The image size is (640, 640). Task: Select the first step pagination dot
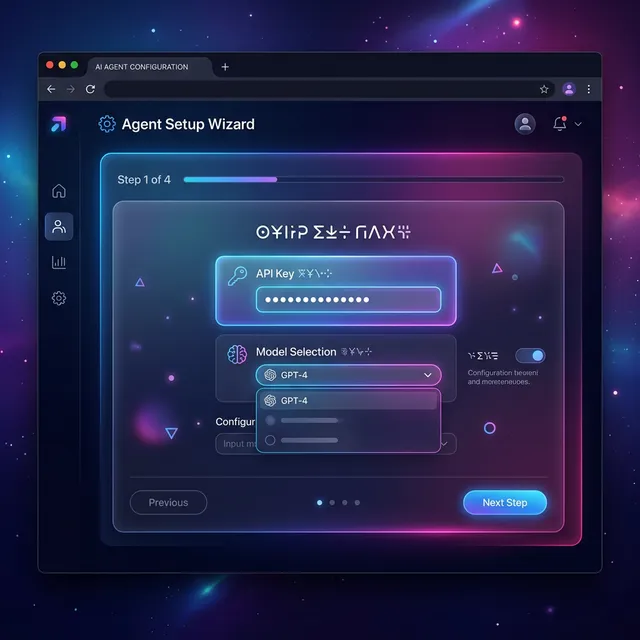pyautogui.click(x=320, y=502)
